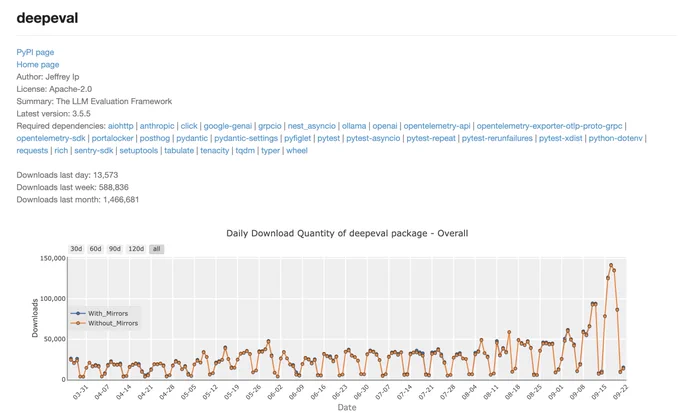Image resolution: width=680 pixels, height=418 pixels.
Task: Open the tenacity dependency link
Action: point(215,150)
